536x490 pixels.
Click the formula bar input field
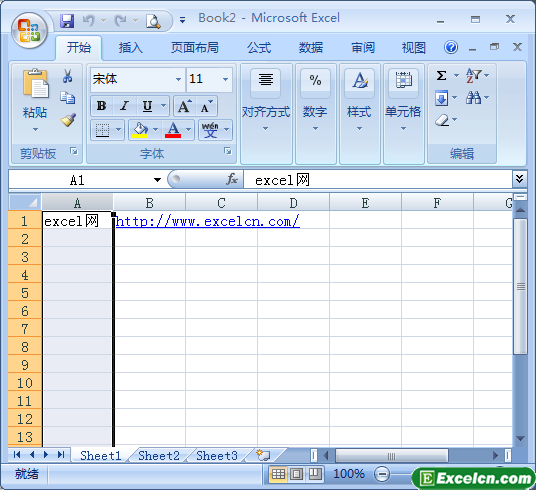tap(377, 179)
